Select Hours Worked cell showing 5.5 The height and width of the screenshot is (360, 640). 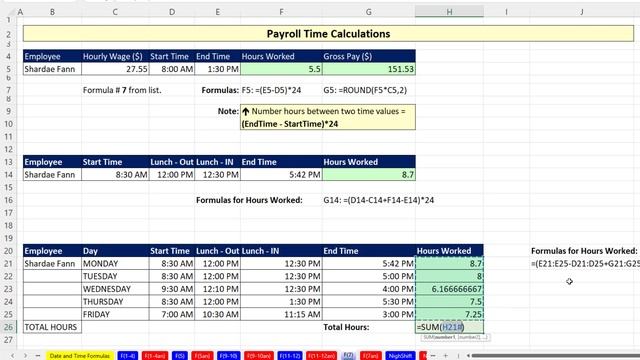[281, 69]
